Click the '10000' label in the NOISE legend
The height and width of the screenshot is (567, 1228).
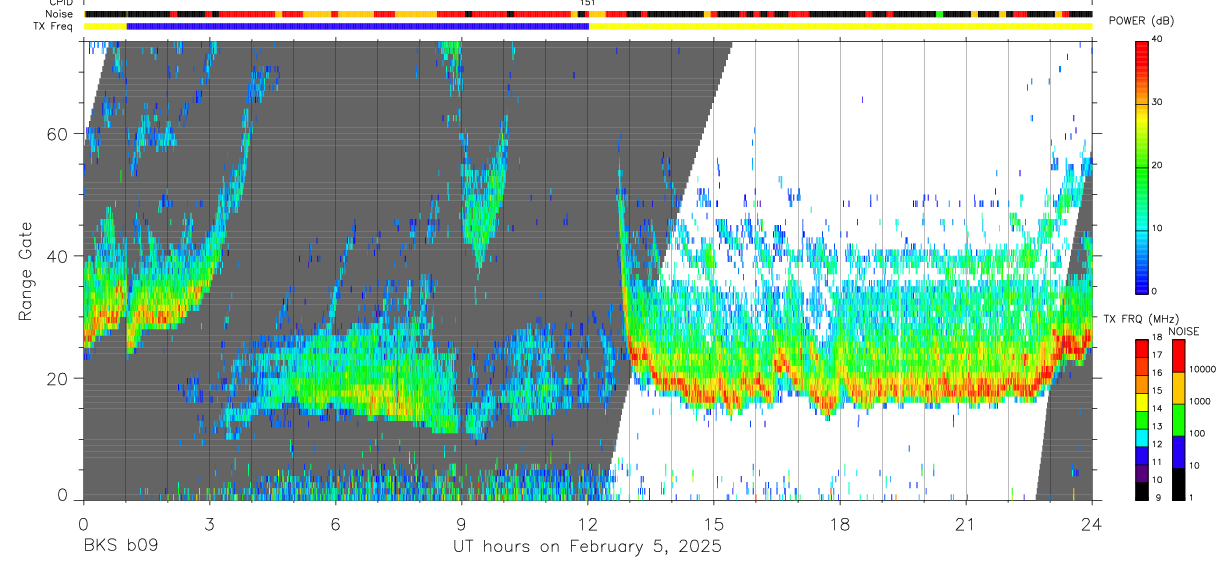(1201, 370)
